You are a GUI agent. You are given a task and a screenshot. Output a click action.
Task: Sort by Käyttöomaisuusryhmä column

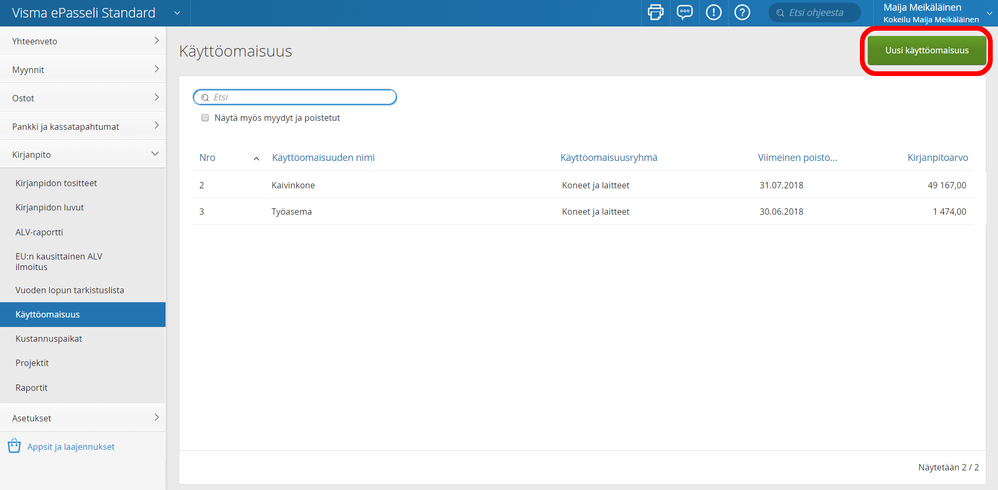(x=608, y=158)
